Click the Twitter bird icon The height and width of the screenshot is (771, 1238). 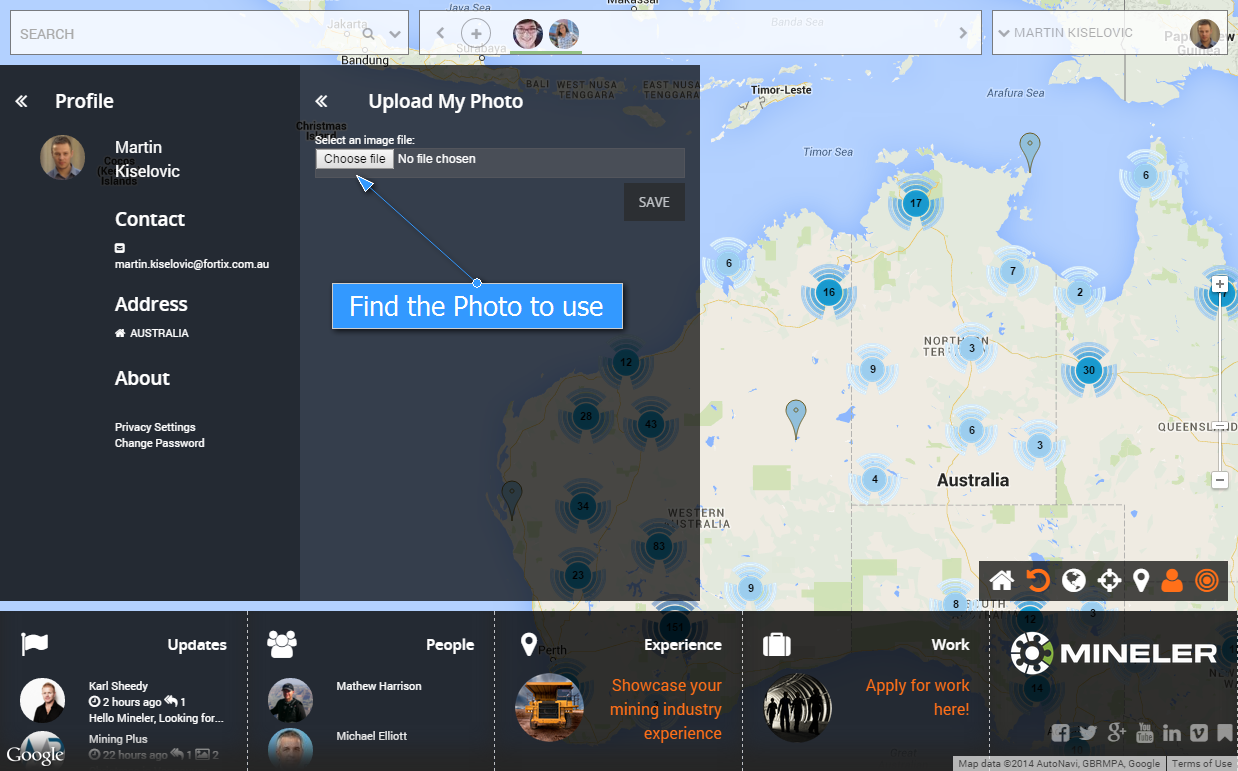(1088, 733)
